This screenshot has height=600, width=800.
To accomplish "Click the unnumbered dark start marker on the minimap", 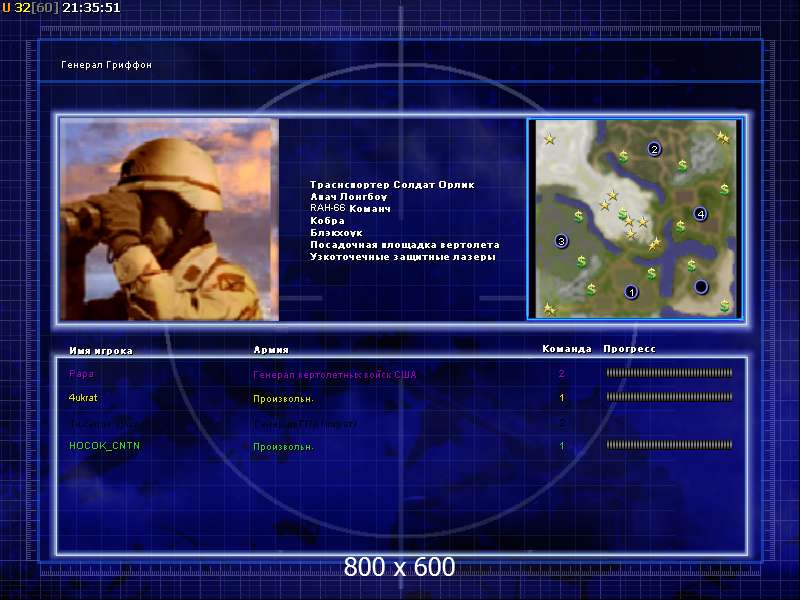I will pos(701,287).
